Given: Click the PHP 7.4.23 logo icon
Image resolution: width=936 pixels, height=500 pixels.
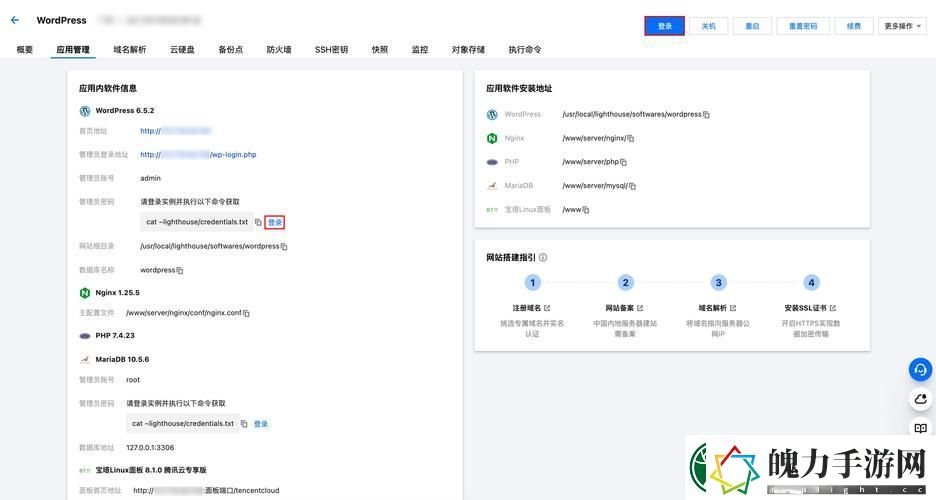Looking at the screenshot, I should coord(85,336).
